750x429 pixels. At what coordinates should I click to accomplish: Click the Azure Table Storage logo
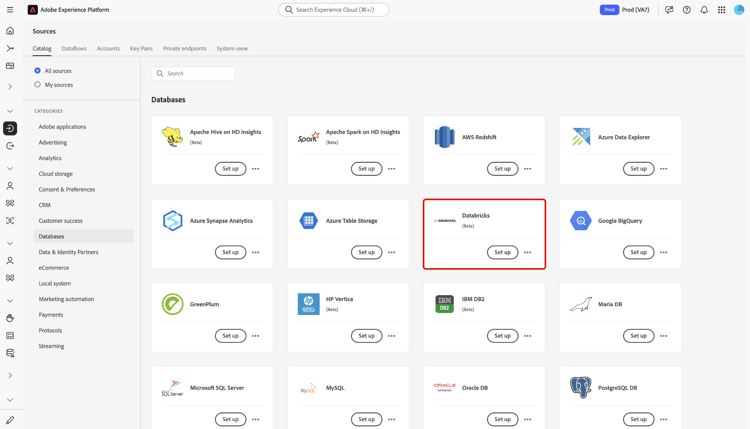309,220
